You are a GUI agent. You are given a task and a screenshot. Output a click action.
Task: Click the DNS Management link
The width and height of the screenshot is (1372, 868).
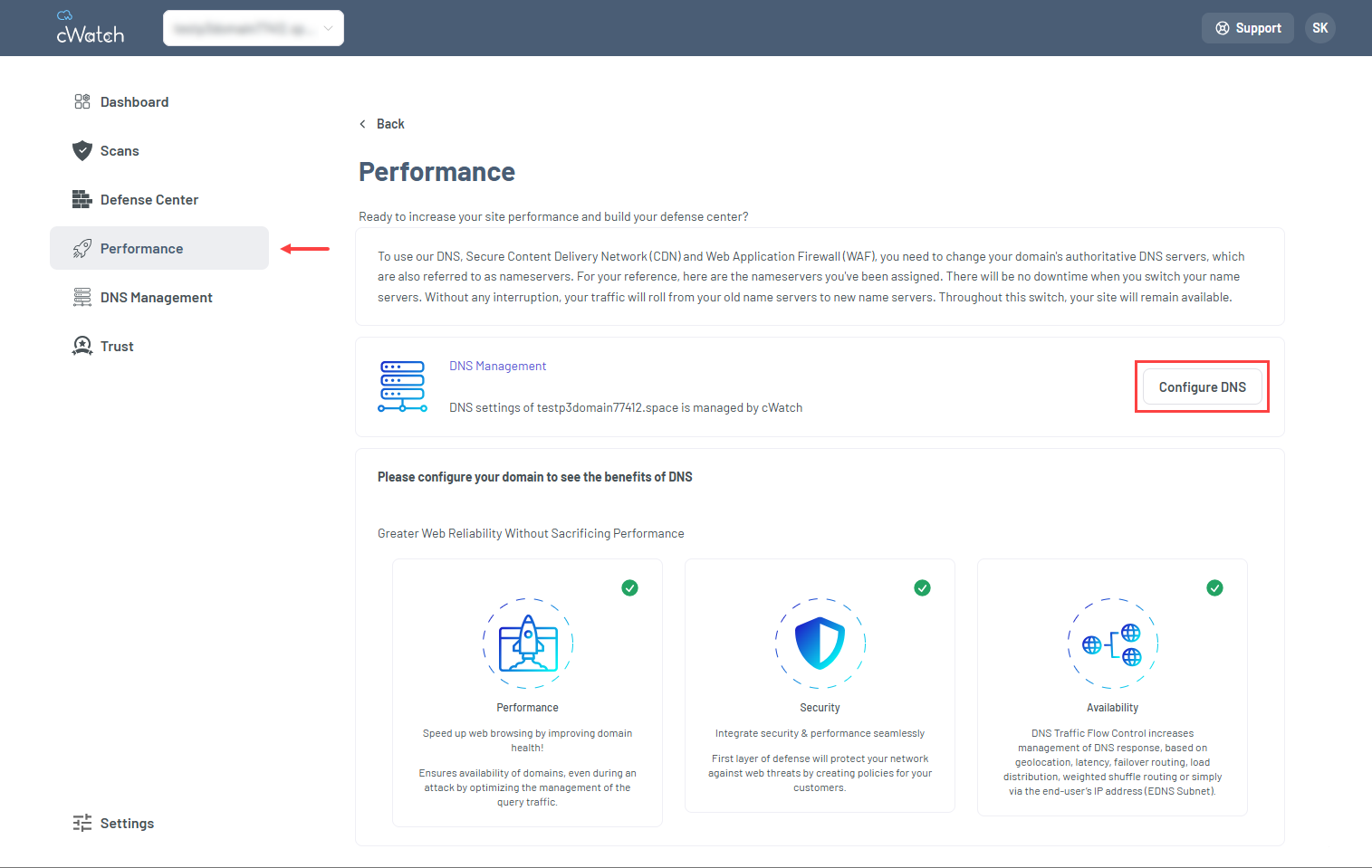tap(498, 366)
